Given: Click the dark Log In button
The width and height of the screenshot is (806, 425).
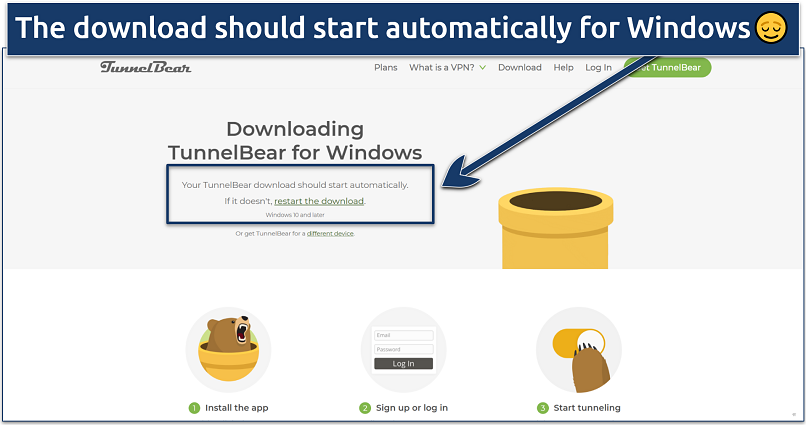Looking at the screenshot, I should click(x=404, y=363).
